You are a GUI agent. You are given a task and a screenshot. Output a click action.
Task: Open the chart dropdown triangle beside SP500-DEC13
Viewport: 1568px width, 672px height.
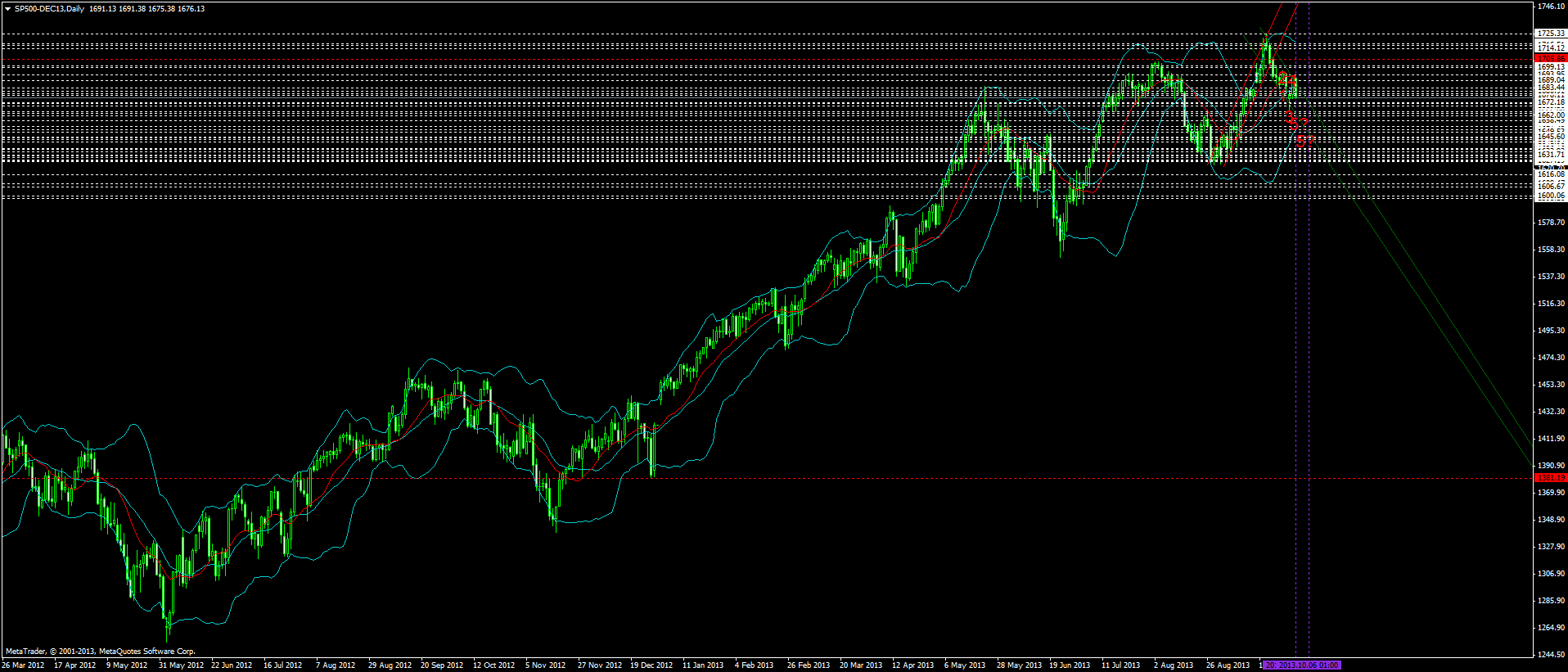point(7,9)
